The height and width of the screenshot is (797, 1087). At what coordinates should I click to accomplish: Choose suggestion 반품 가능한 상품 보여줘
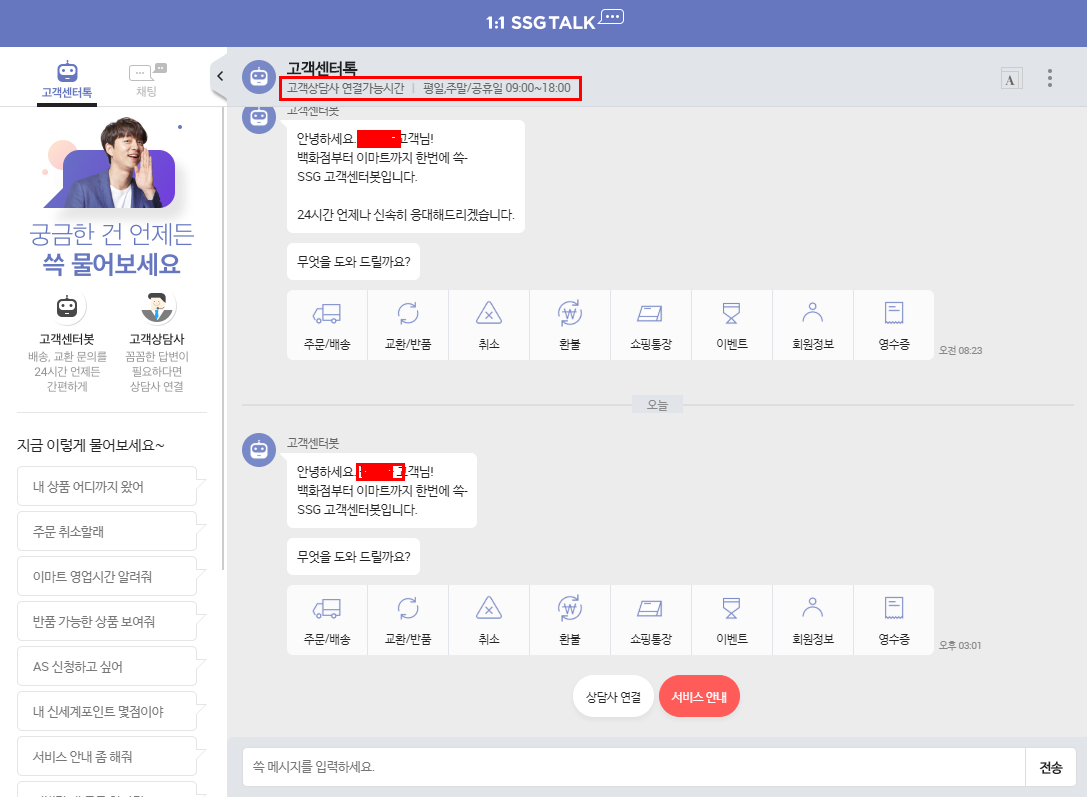(x=107, y=622)
